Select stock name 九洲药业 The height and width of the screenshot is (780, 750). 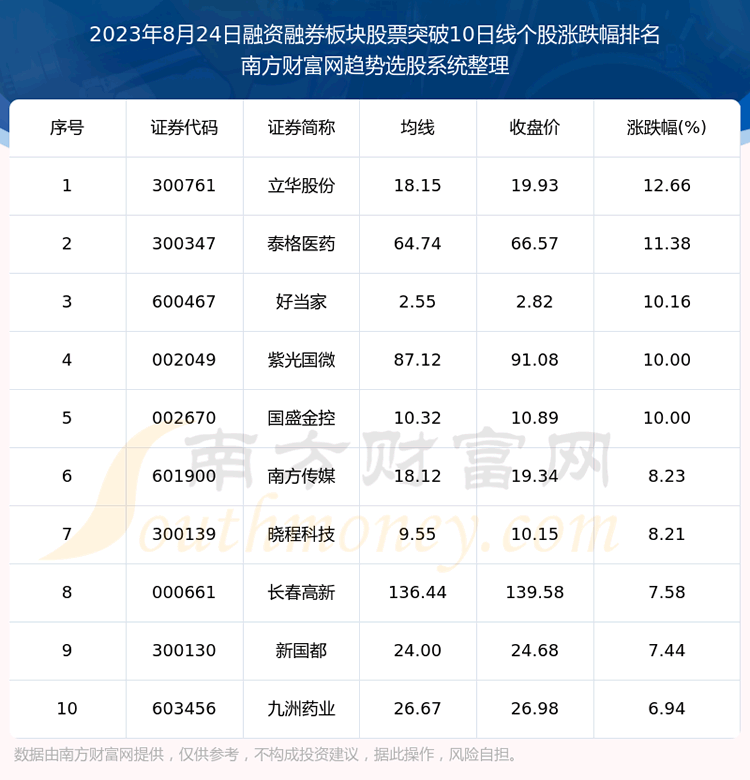301,708
